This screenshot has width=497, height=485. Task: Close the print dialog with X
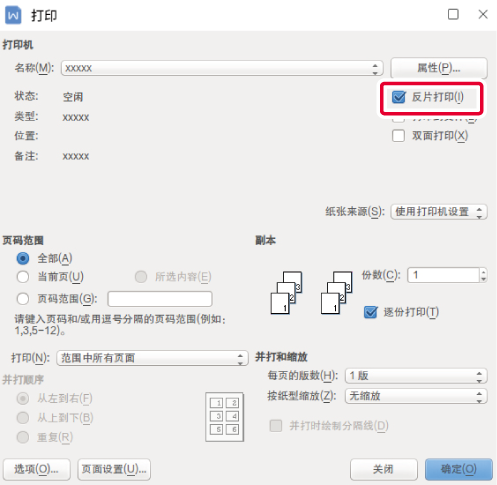pos(483,14)
